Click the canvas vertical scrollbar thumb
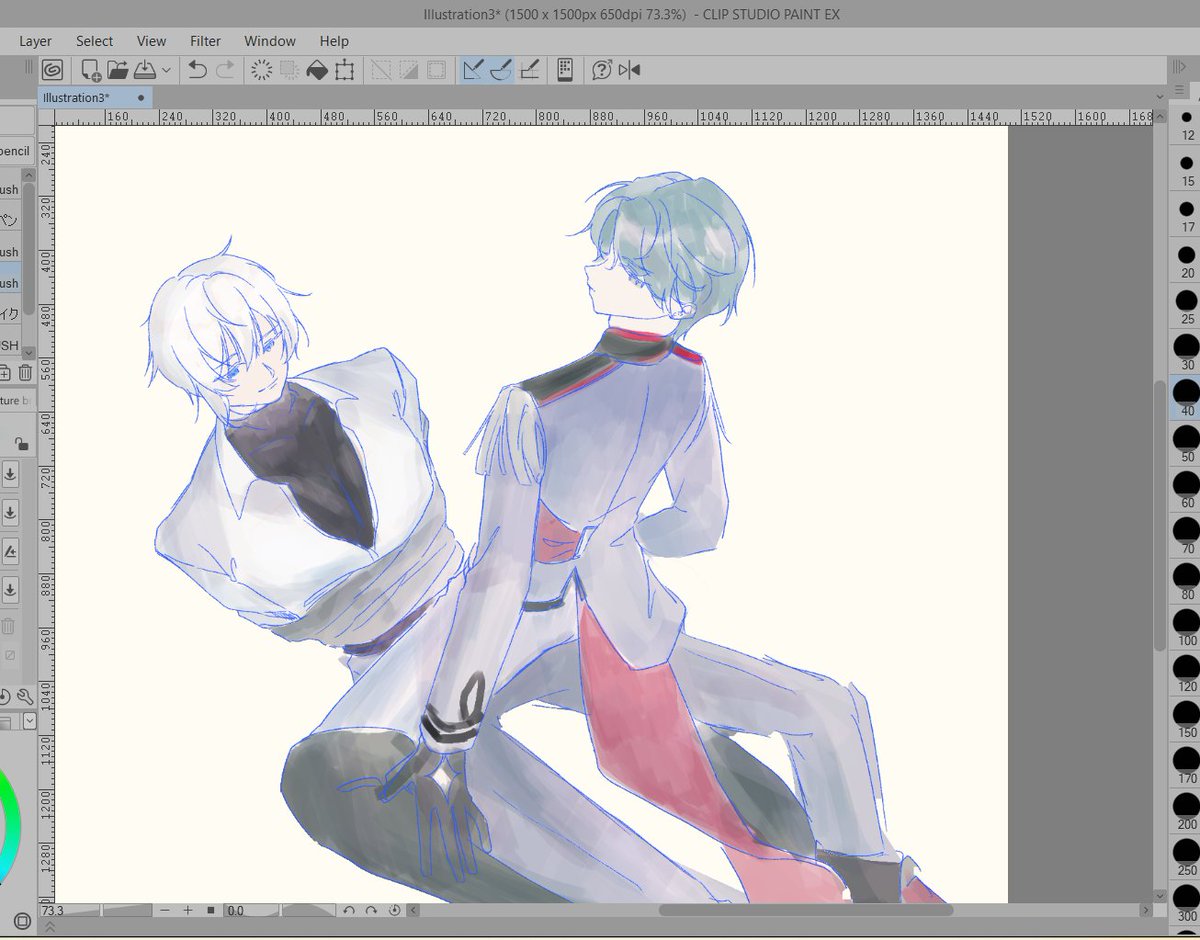 1160,516
